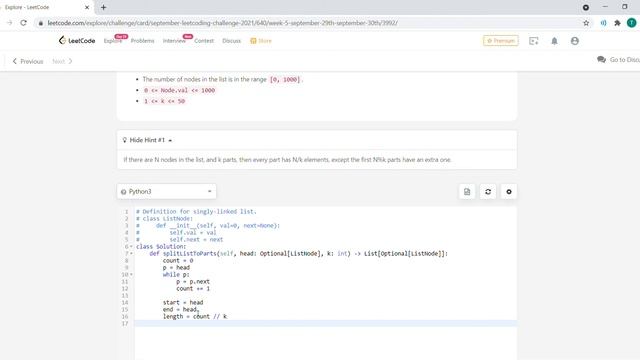This screenshot has width=640, height=360.
Task: Reload the page with browser refresh
Action: point(24,23)
